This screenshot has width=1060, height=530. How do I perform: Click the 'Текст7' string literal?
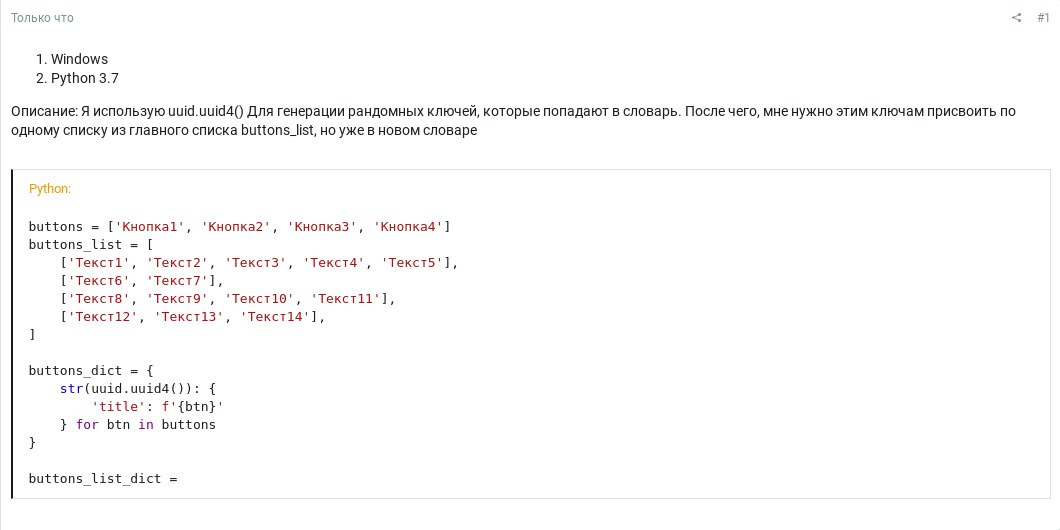(x=178, y=281)
